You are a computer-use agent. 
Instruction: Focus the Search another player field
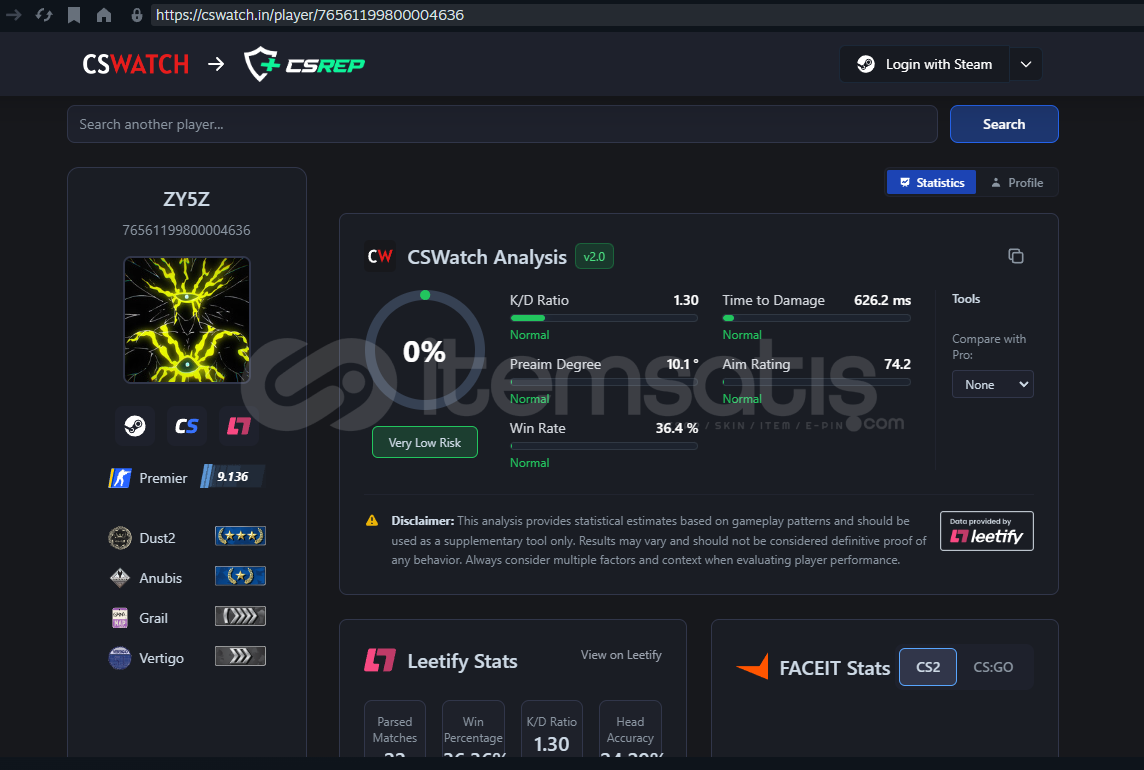(x=502, y=124)
